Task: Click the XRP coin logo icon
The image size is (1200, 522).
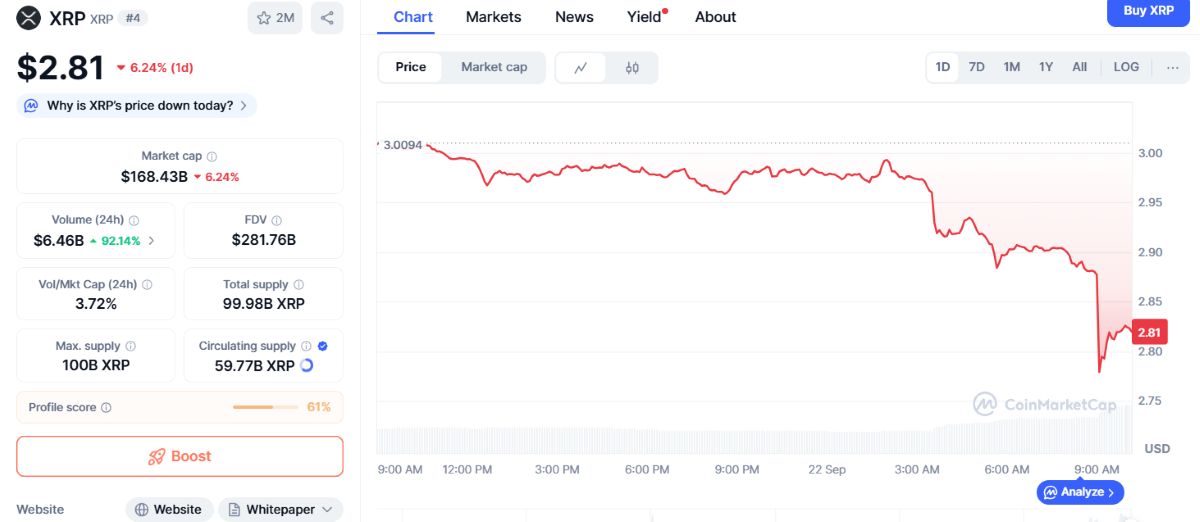Action: tap(29, 17)
